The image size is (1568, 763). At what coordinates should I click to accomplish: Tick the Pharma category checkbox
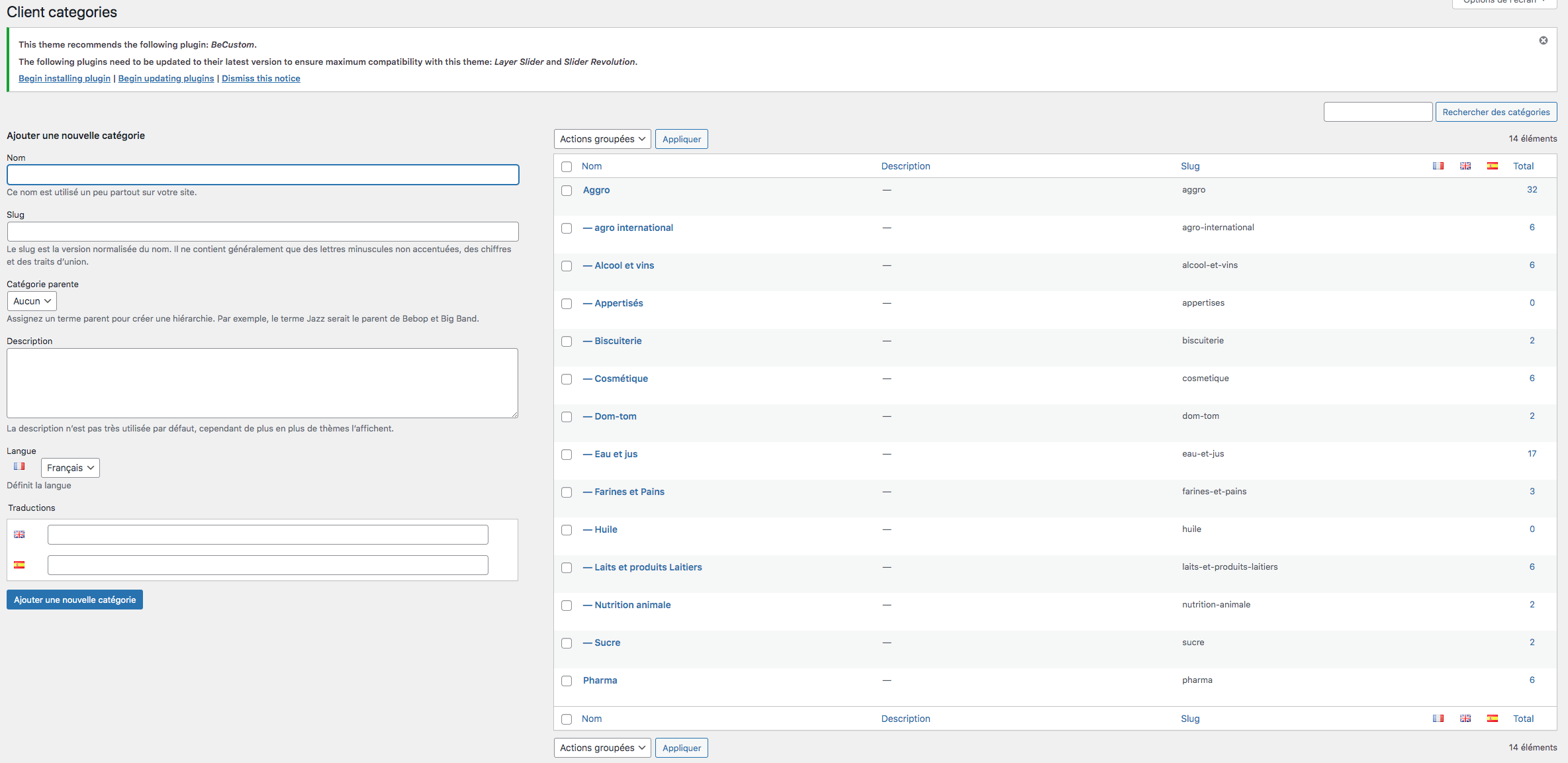(567, 681)
